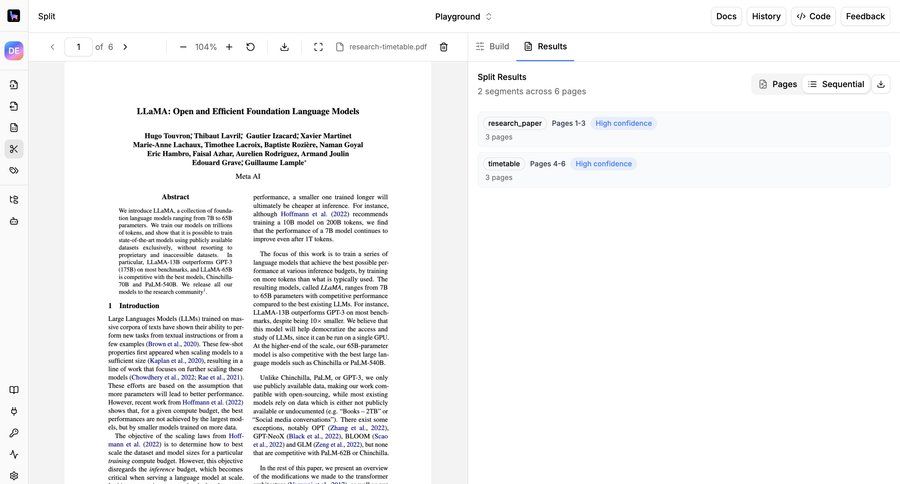900x484 pixels.
Task: Open the Playground selector dropdown
Action: click(463, 16)
